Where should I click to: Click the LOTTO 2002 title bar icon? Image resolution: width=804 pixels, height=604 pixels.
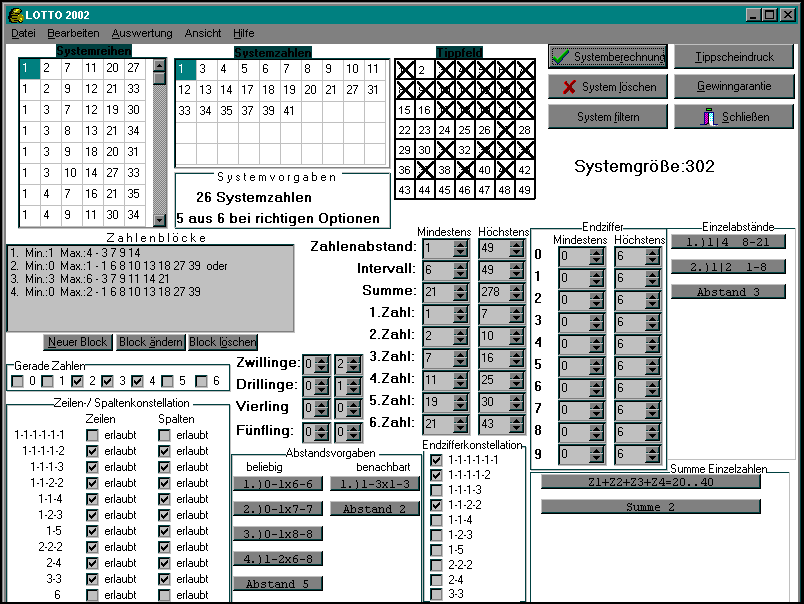coord(14,15)
